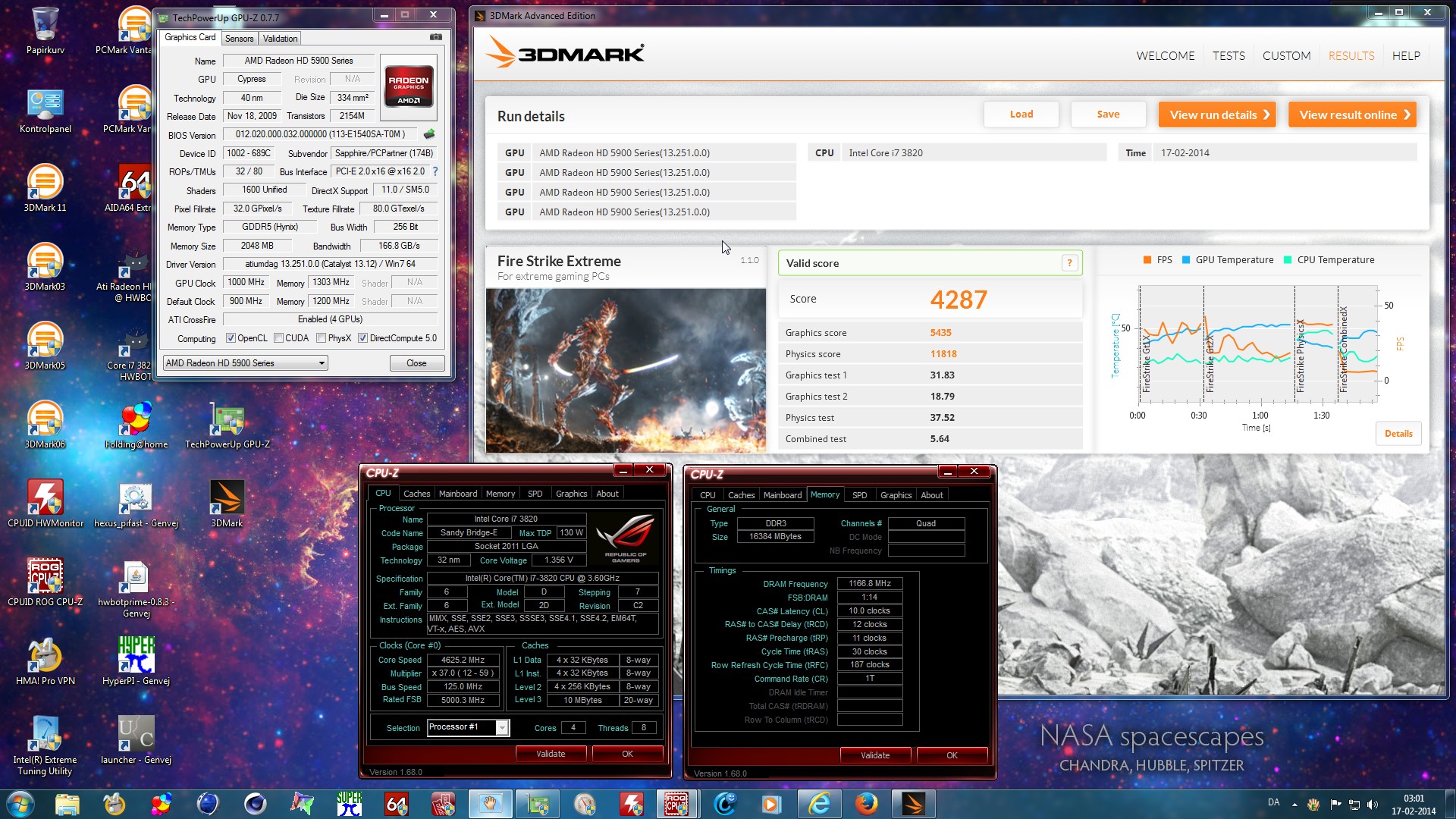Click the Load button in Run details
The width and height of the screenshot is (1456, 819).
coord(1021,115)
